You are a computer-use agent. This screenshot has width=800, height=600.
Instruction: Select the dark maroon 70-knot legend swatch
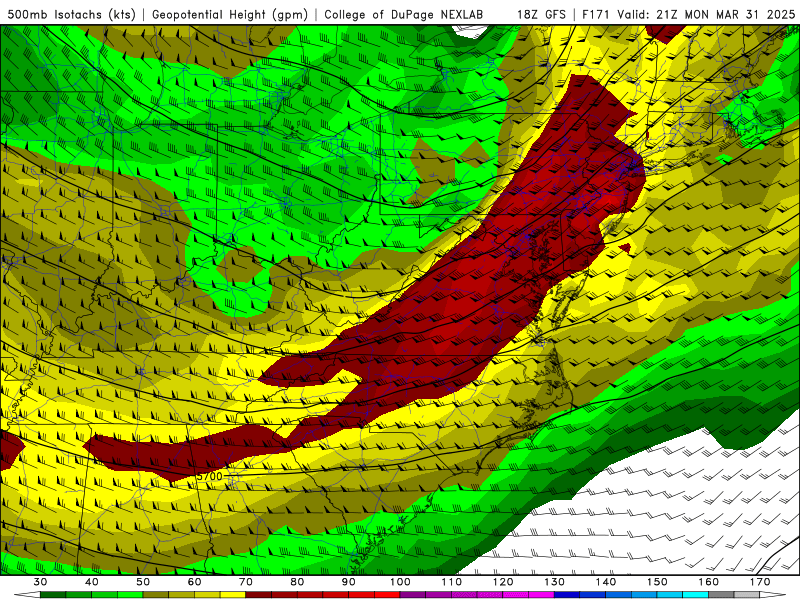point(259,595)
